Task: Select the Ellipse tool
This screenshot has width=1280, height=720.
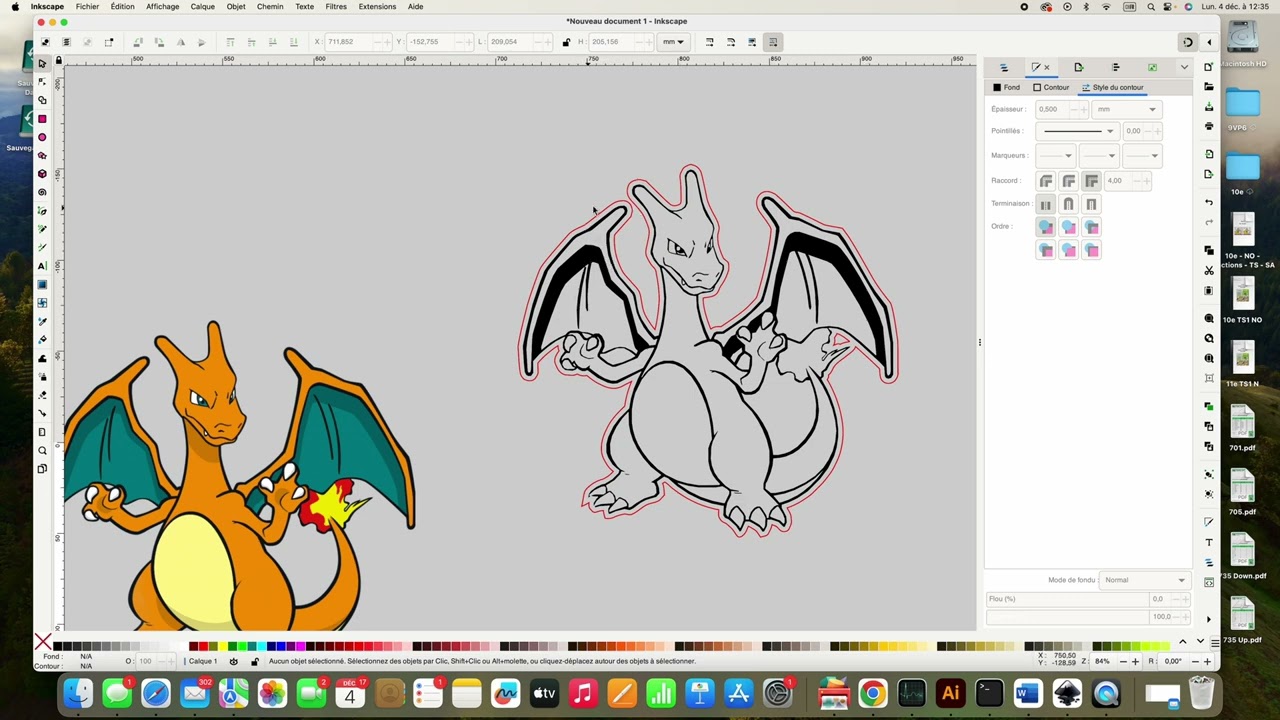Action: pos(42,137)
